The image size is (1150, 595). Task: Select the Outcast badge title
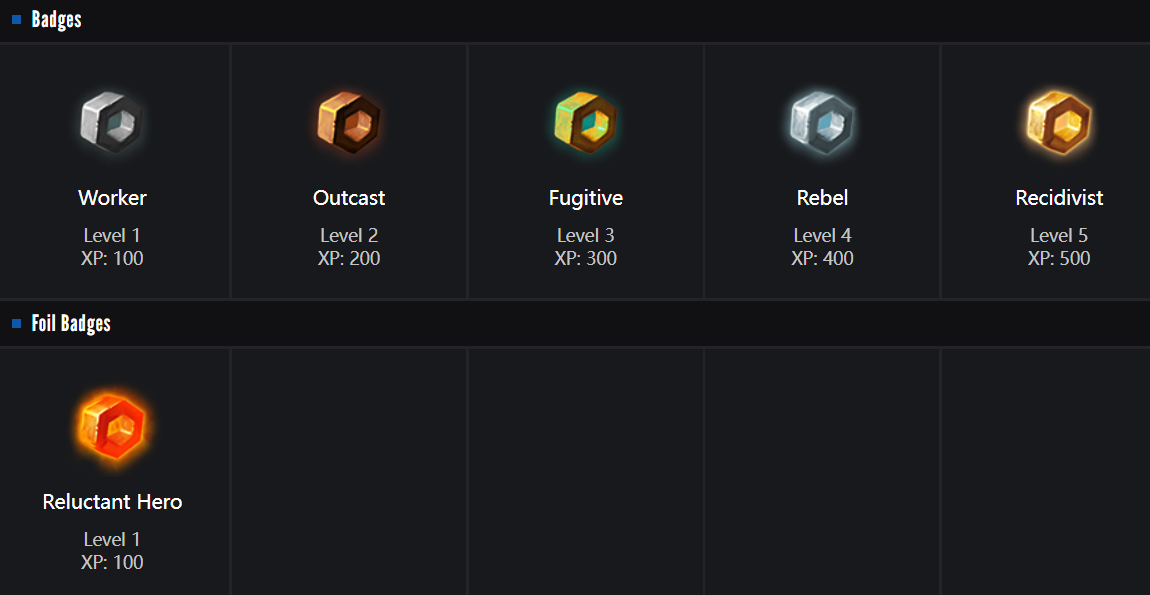(349, 198)
